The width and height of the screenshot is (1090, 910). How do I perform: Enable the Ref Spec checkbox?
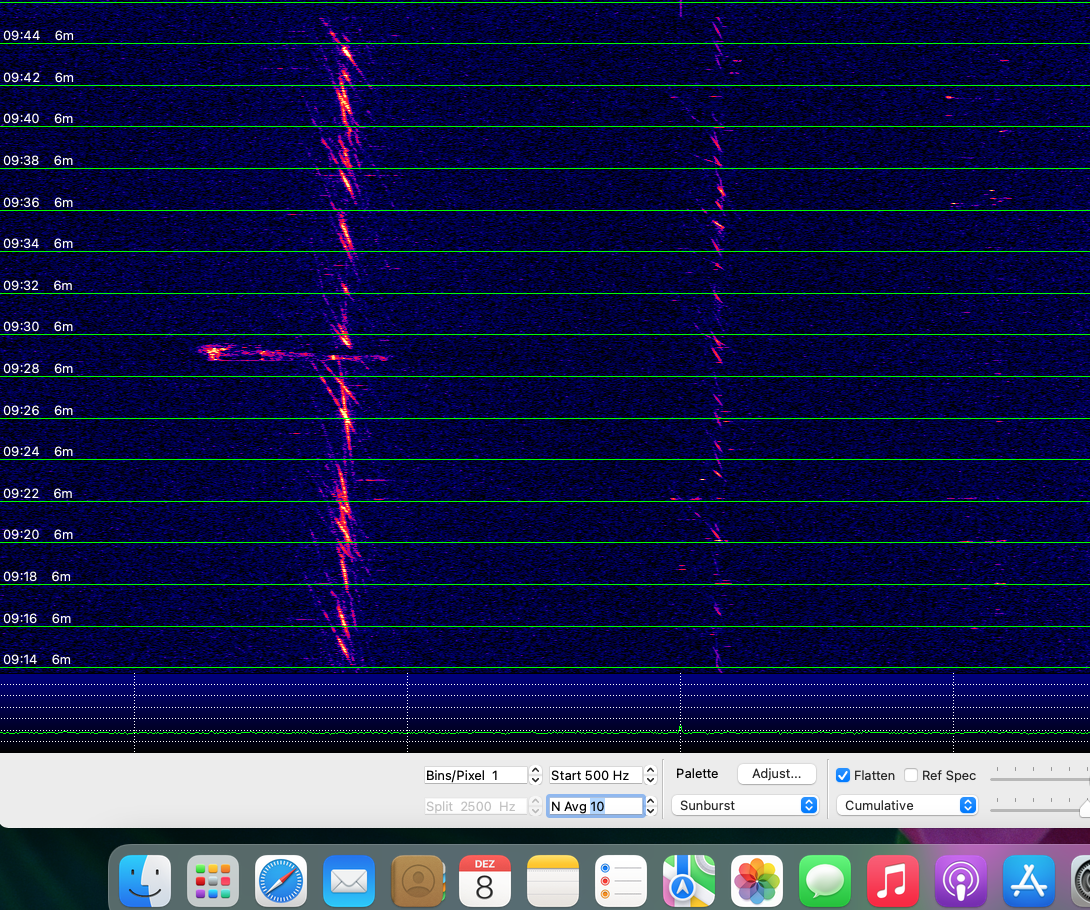point(911,775)
